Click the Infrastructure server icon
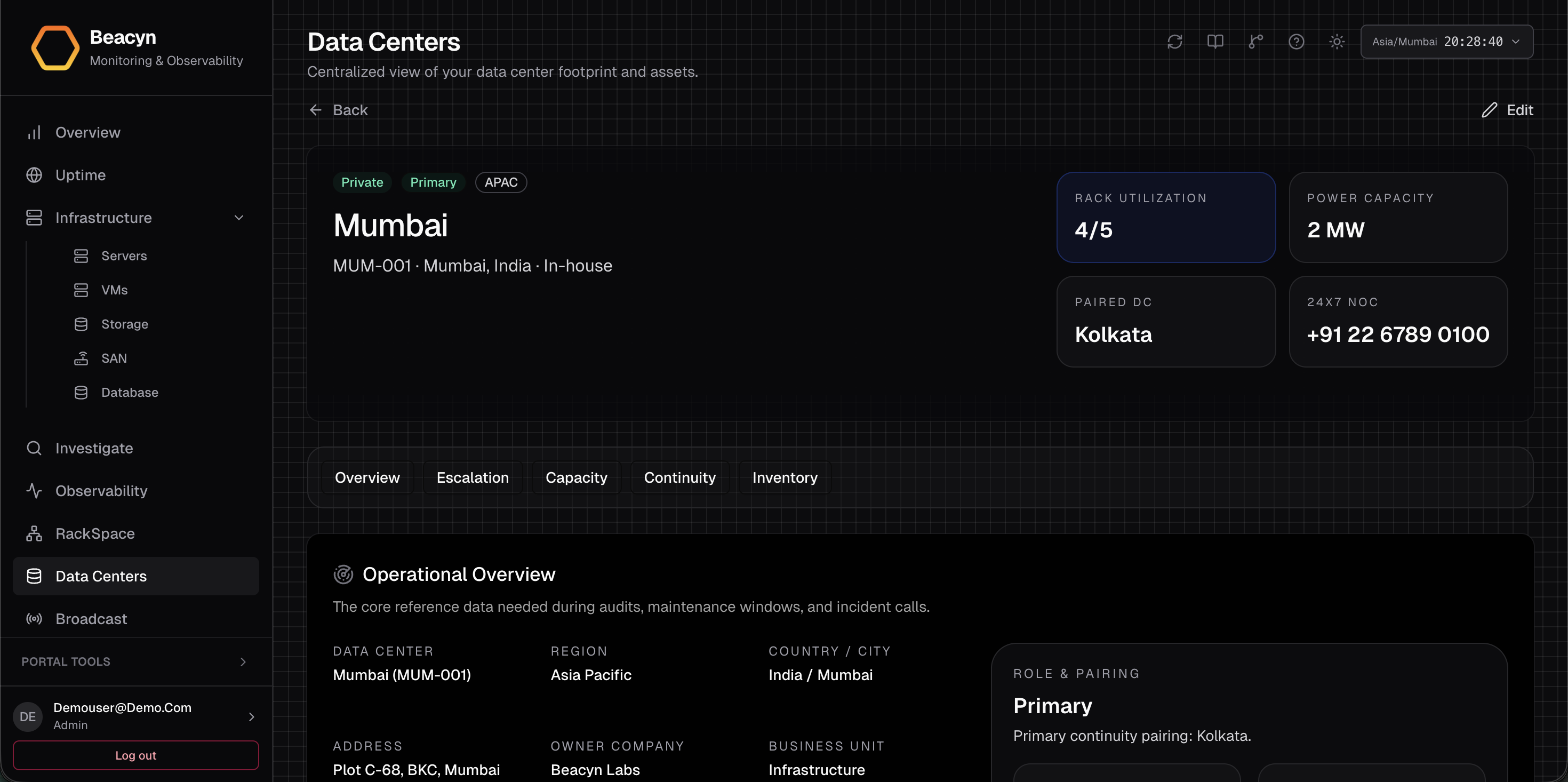 tap(34, 218)
